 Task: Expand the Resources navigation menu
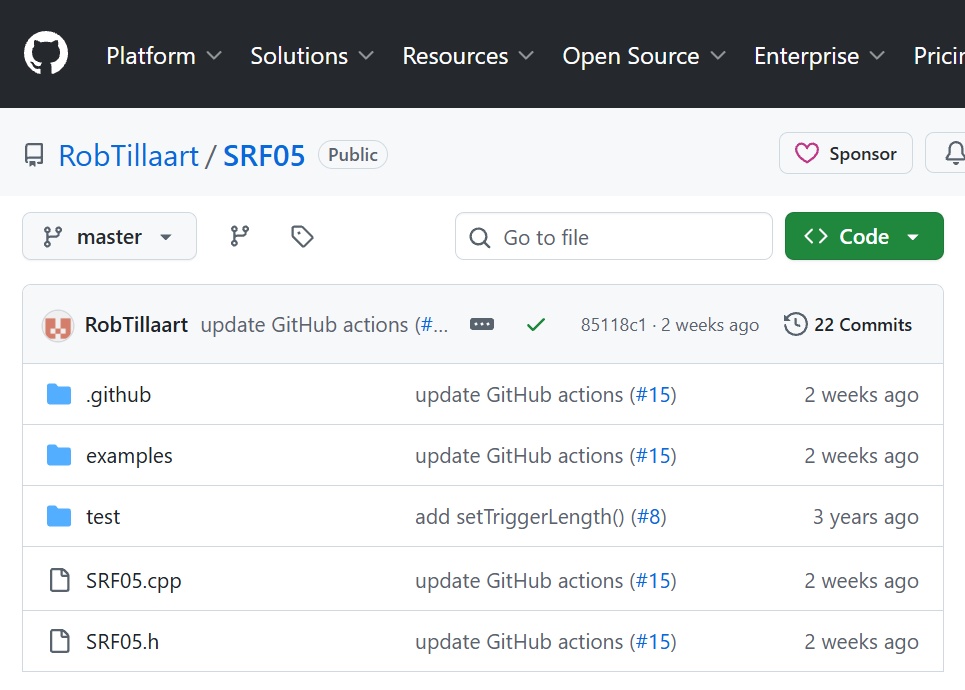(x=468, y=56)
